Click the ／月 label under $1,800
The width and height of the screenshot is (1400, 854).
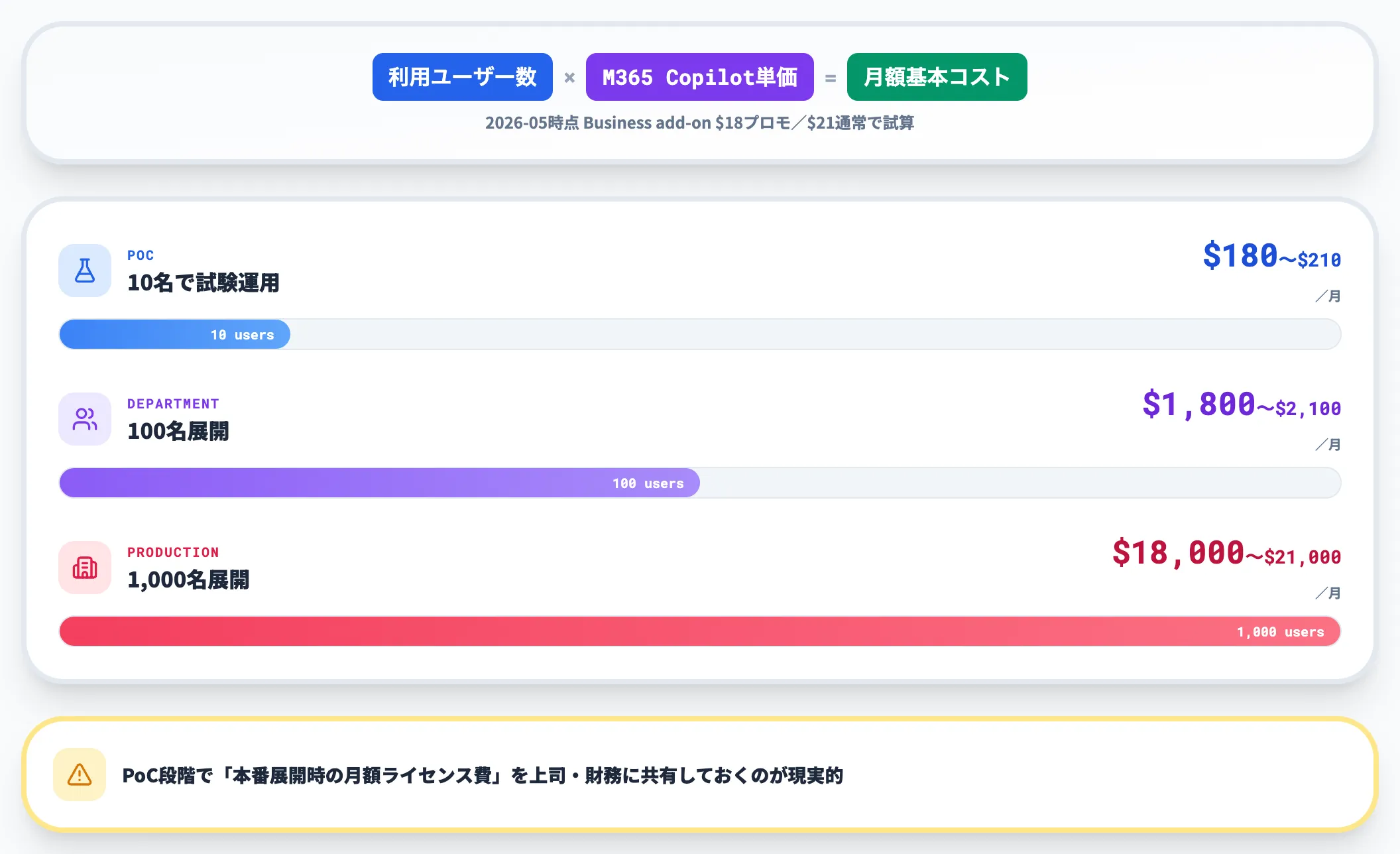click(x=1328, y=444)
